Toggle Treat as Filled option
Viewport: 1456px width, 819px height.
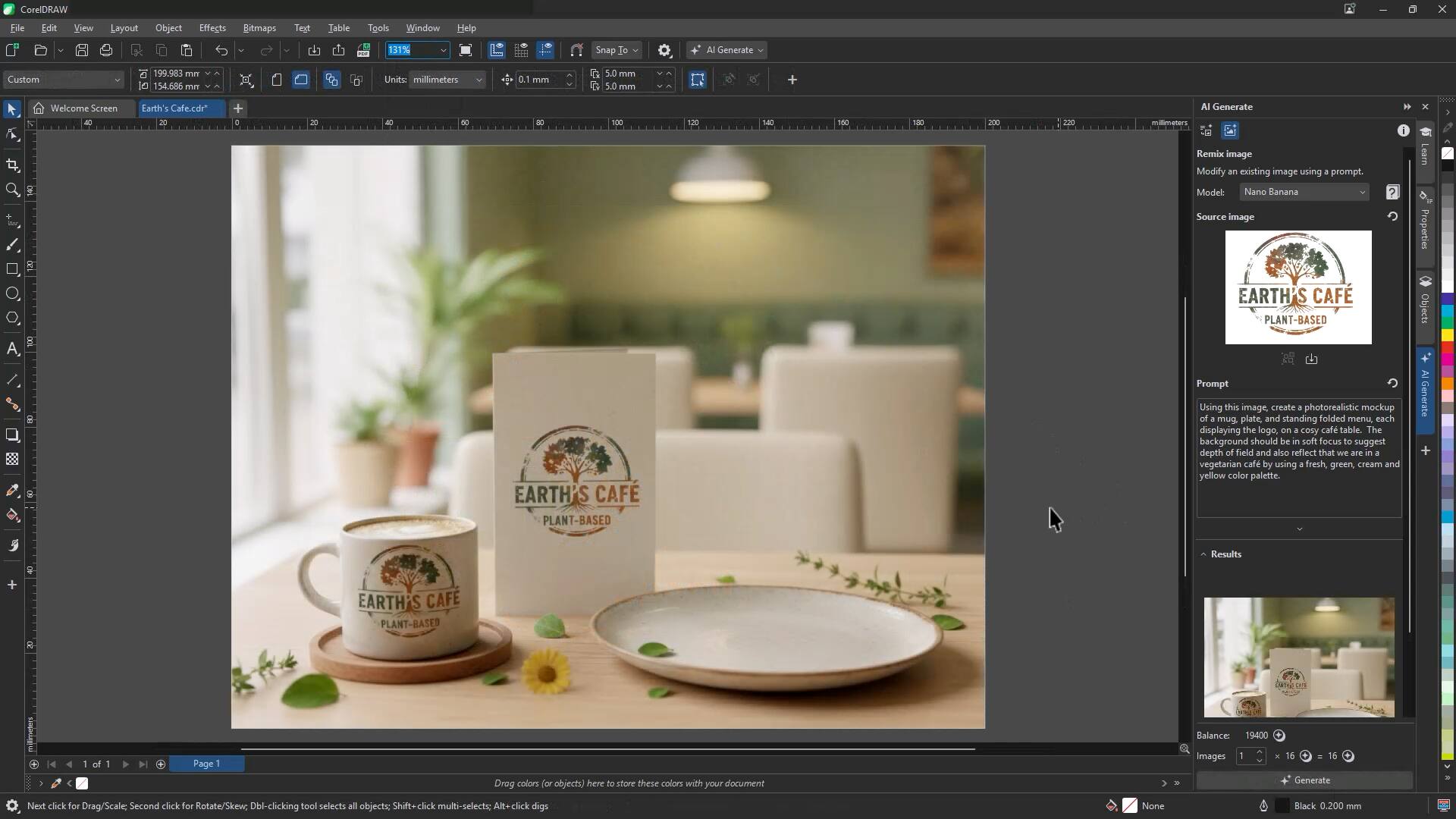[x=698, y=80]
